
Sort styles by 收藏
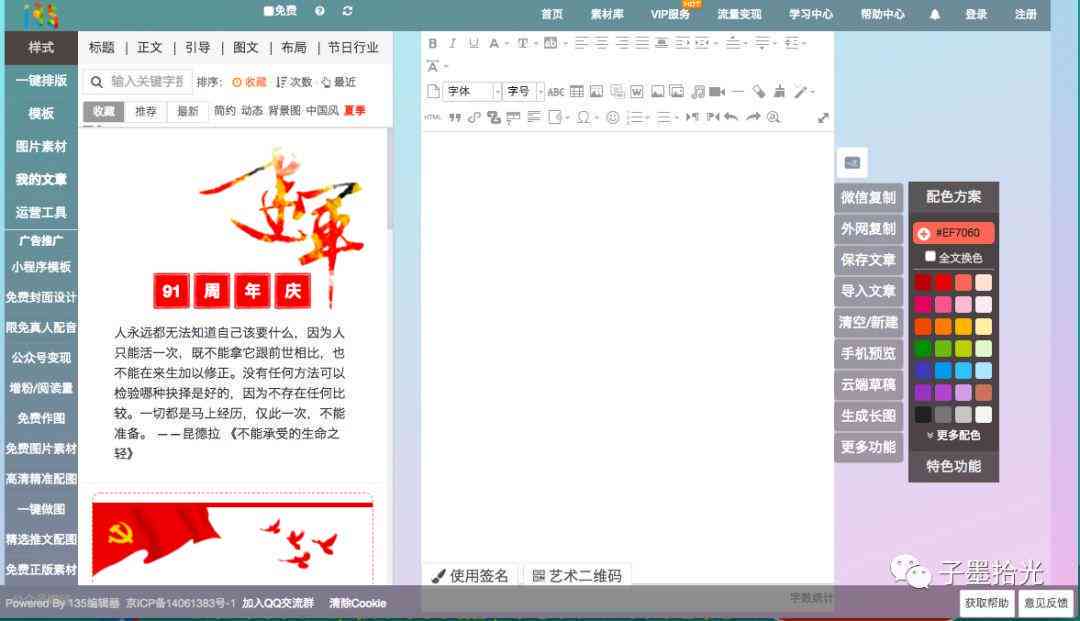249,82
